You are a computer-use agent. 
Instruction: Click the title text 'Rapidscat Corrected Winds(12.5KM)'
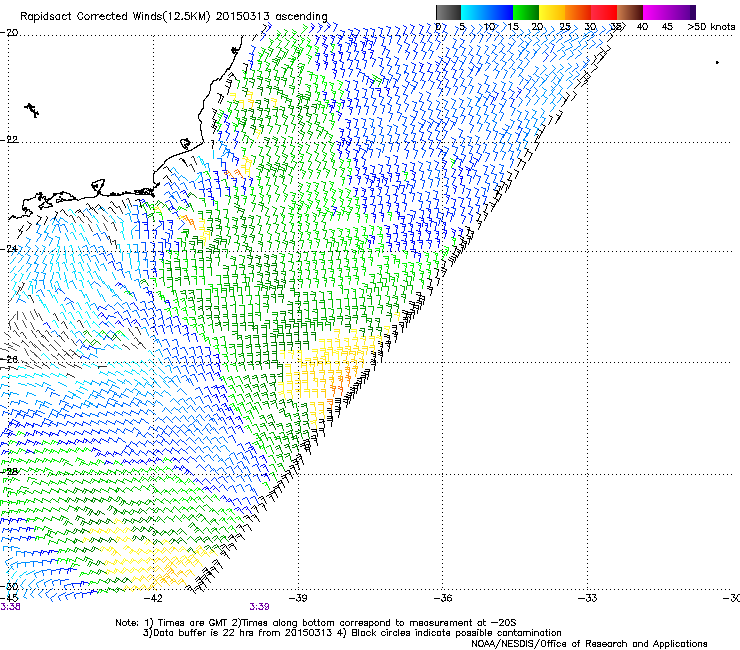click(x=116, y=17)
